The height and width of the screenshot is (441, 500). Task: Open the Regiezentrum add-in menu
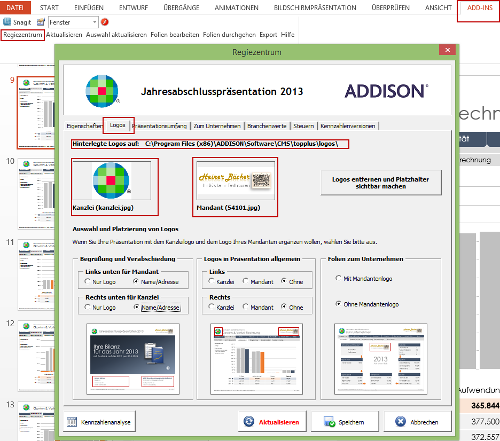(x=23, y=35)
